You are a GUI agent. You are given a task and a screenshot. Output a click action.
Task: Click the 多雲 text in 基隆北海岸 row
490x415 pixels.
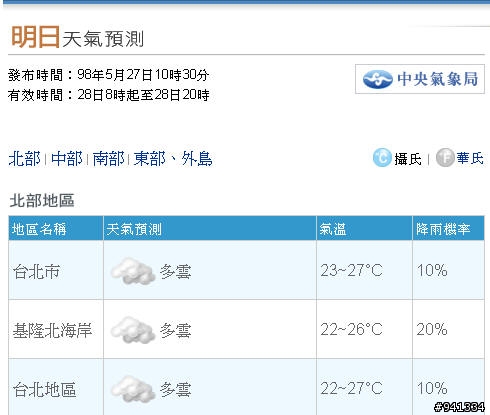pyautogui.click(x=176, y=330)
